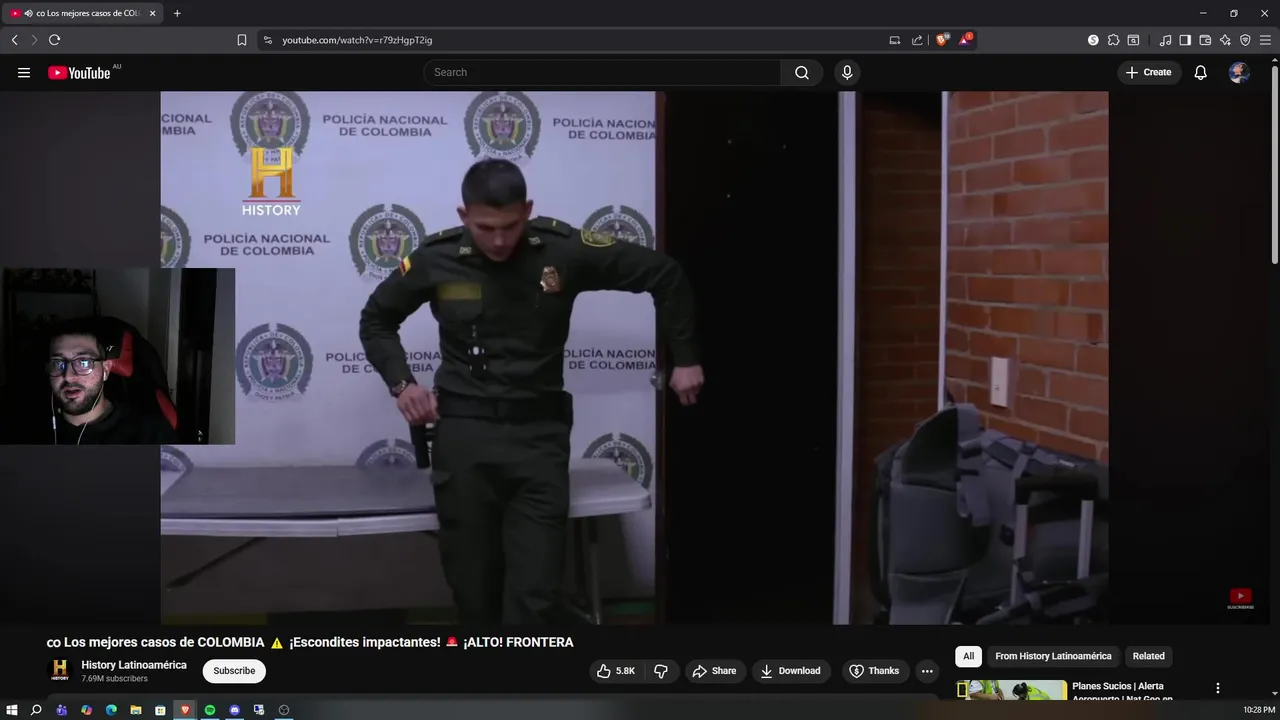Open History Latinoamérica channel name link
The height and width of the screenshot is (720, 1280).
(134, 665)
